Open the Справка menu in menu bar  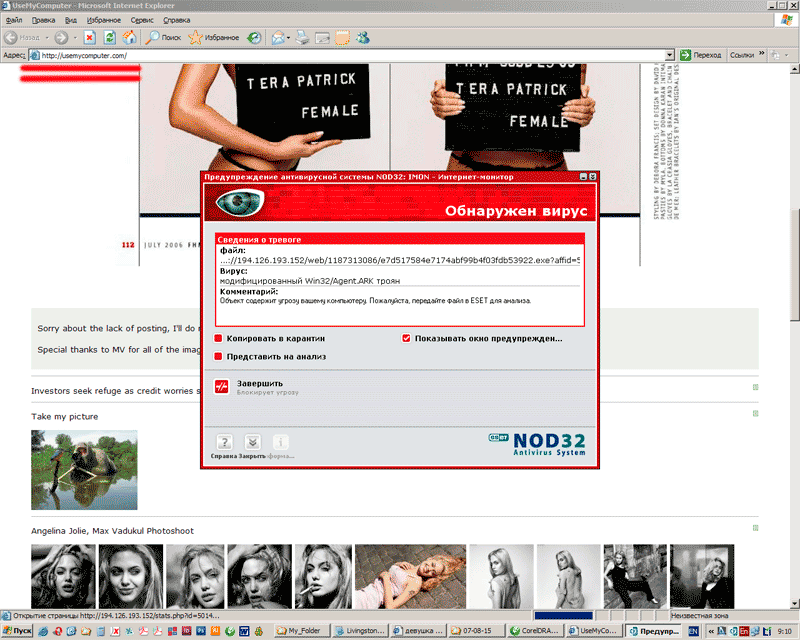177,20
